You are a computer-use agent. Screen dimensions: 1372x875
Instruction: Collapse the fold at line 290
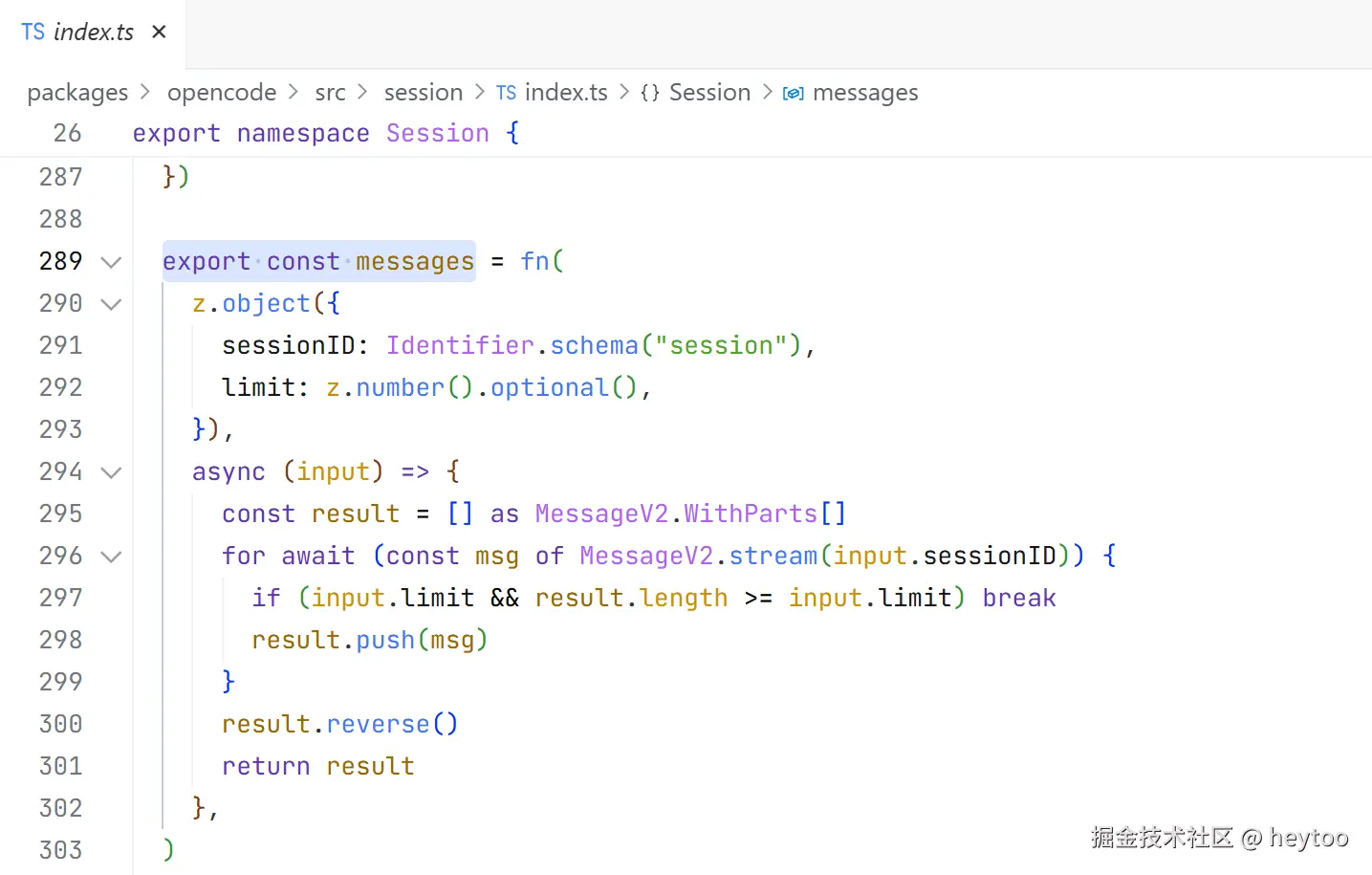click(111, 304)
